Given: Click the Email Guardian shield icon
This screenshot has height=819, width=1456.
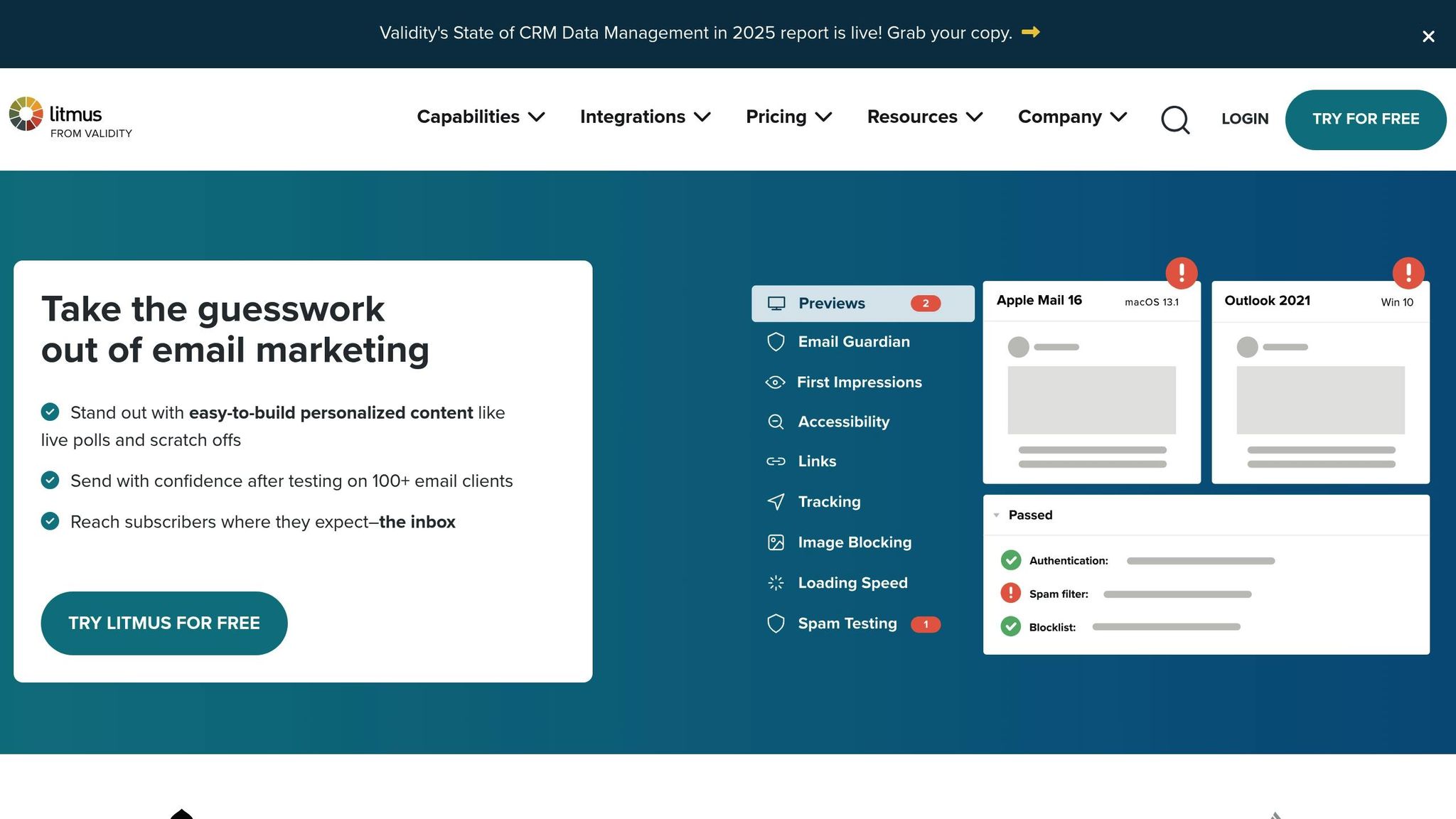Looking at the screenshot, I should pyautogui.click(x=776, y=342).
